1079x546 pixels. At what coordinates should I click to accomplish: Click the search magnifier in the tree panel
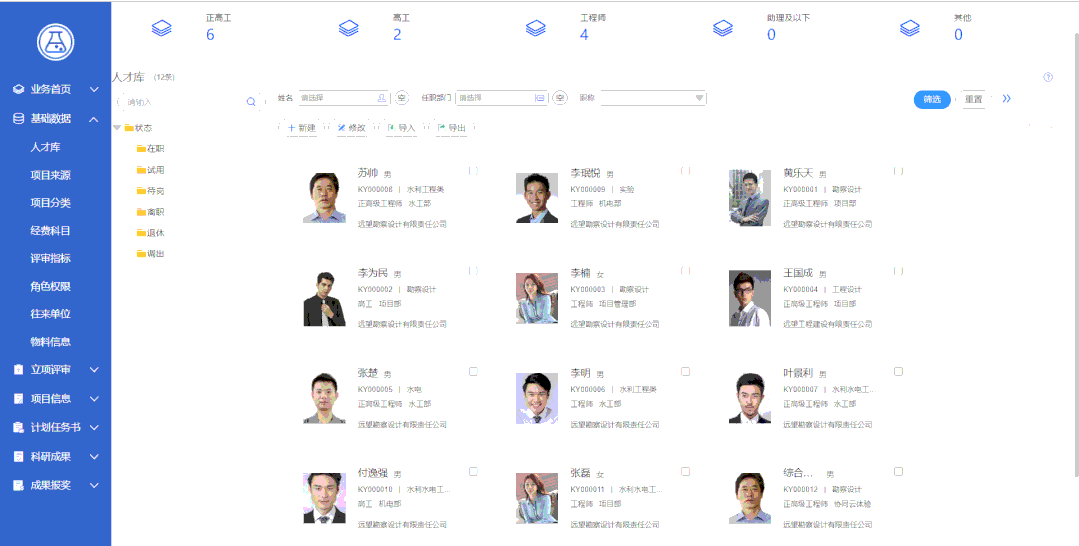click(x=251, y=102)
